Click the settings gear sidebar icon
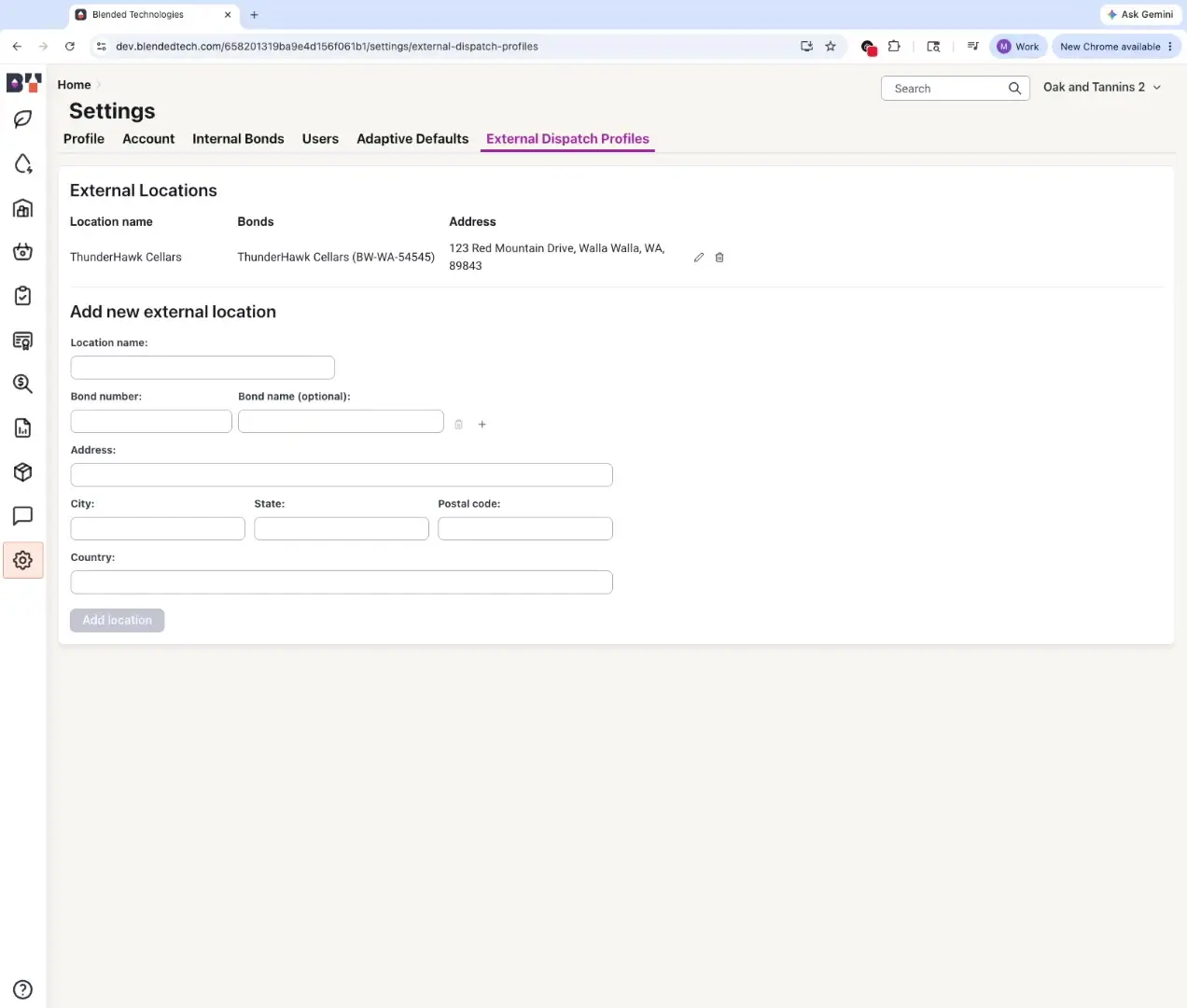The image size is (1187, 1008). tap(23, 560)
